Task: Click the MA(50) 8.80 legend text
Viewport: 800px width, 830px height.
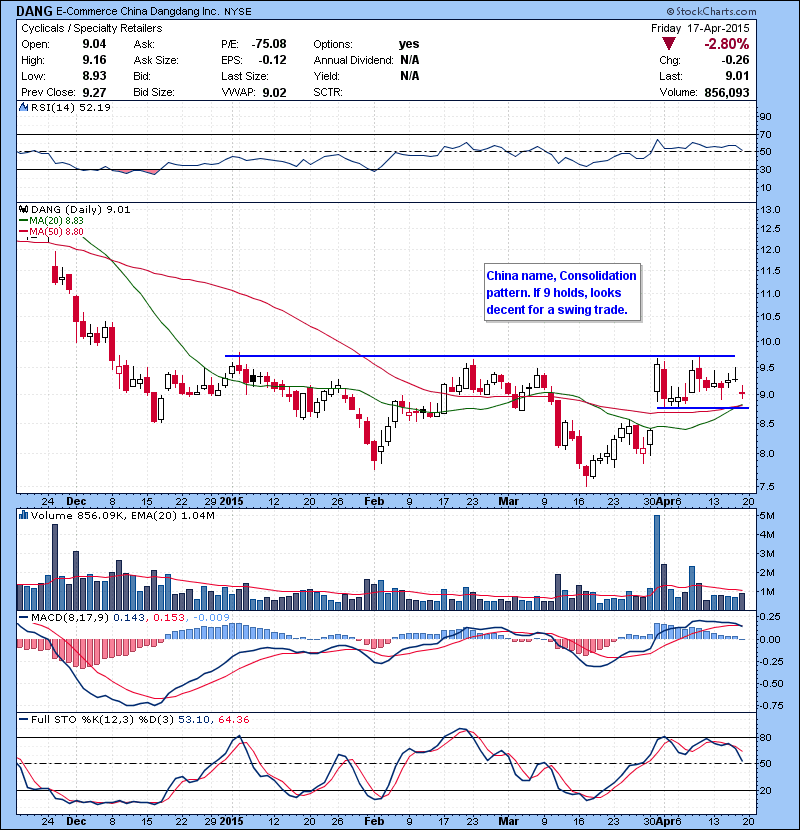Action: [56, 231]
